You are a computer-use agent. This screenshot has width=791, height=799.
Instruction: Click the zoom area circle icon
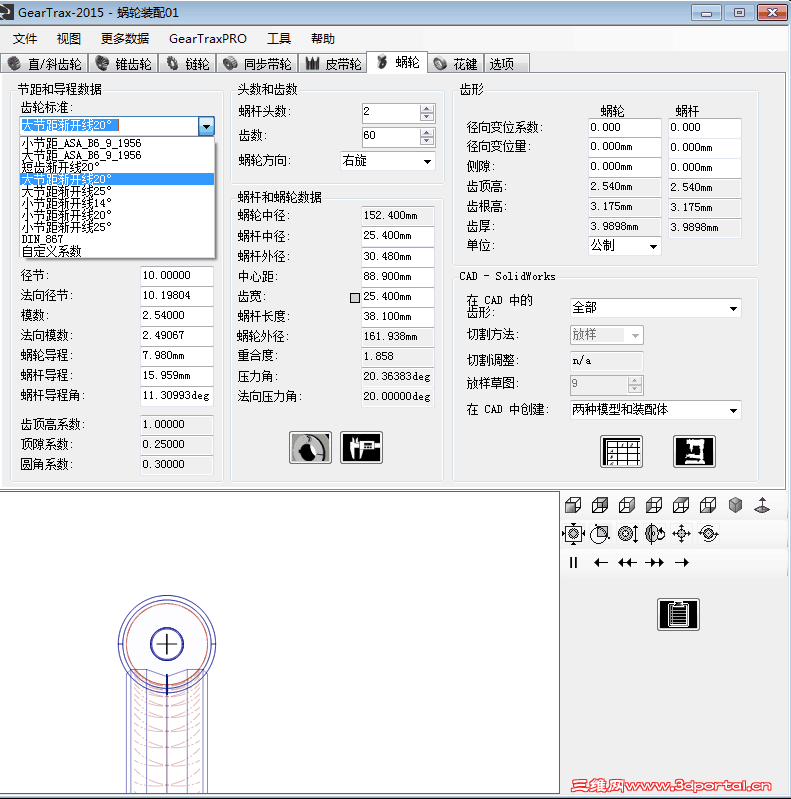[600, 534]
